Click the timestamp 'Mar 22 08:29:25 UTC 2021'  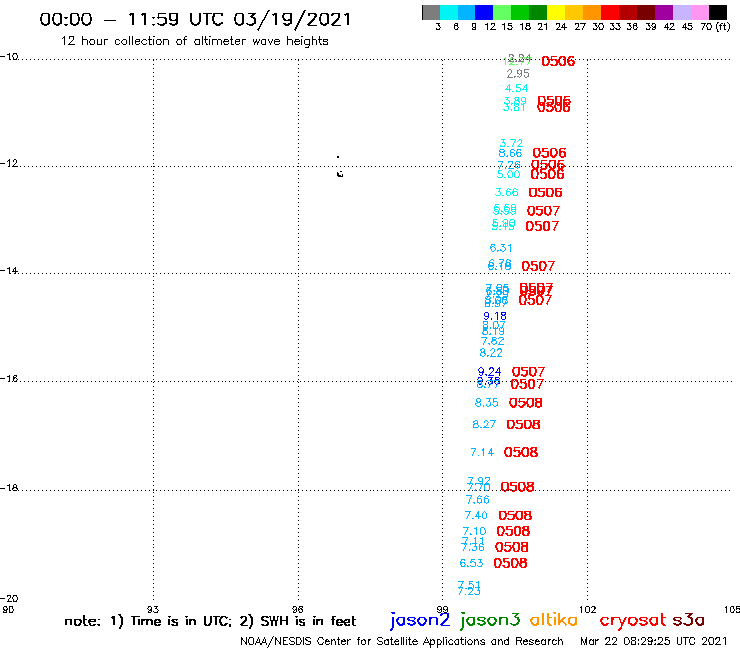pos(654,641)
